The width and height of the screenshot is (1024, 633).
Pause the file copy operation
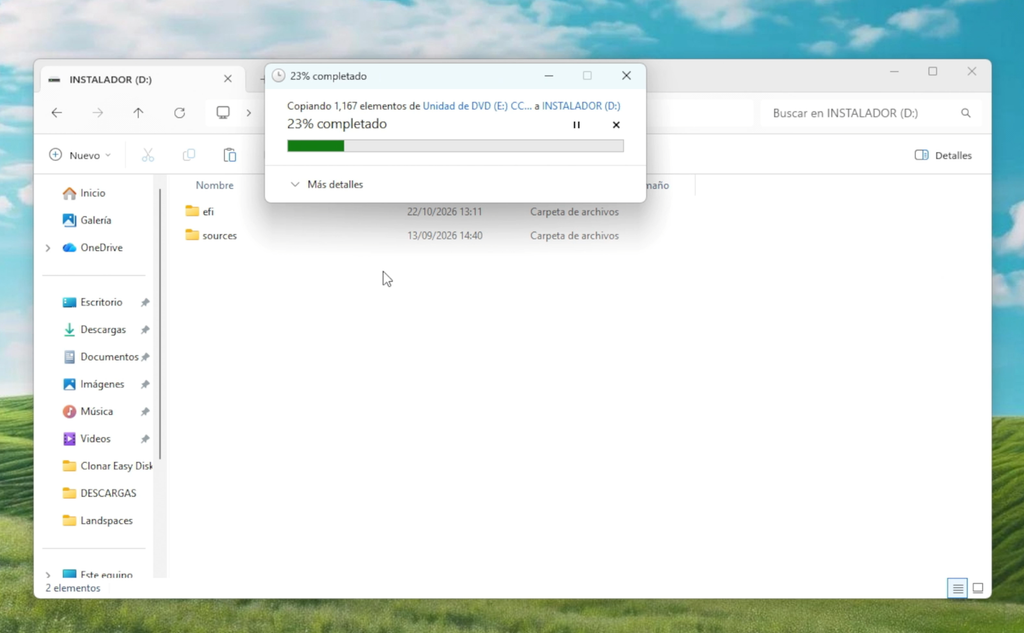click(x=576, y=125)
